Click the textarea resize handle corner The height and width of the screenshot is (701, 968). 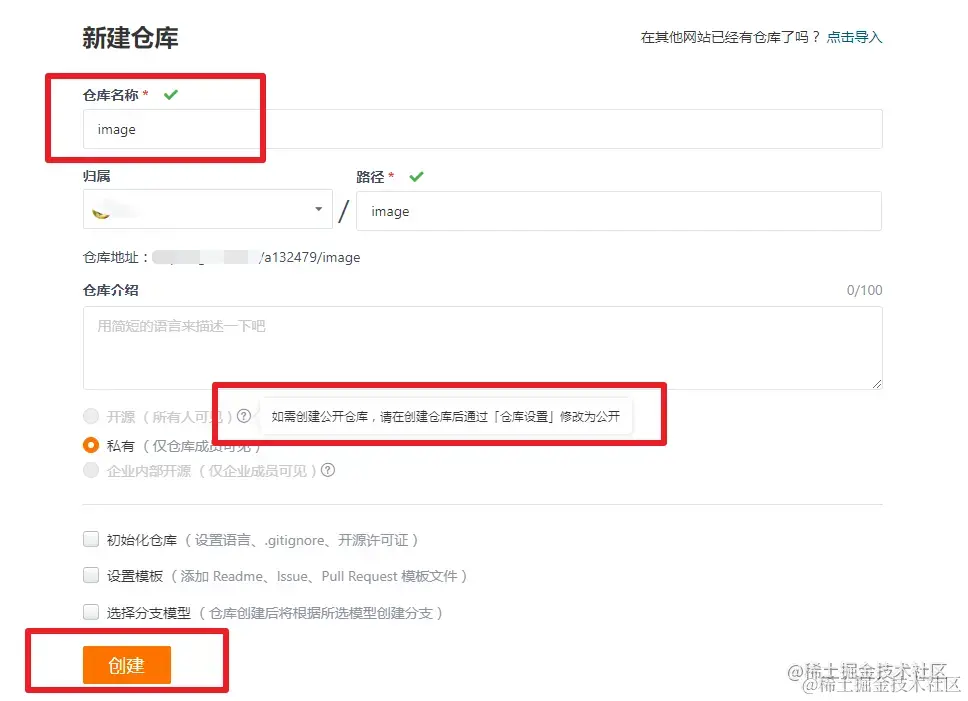pos(877,384)
